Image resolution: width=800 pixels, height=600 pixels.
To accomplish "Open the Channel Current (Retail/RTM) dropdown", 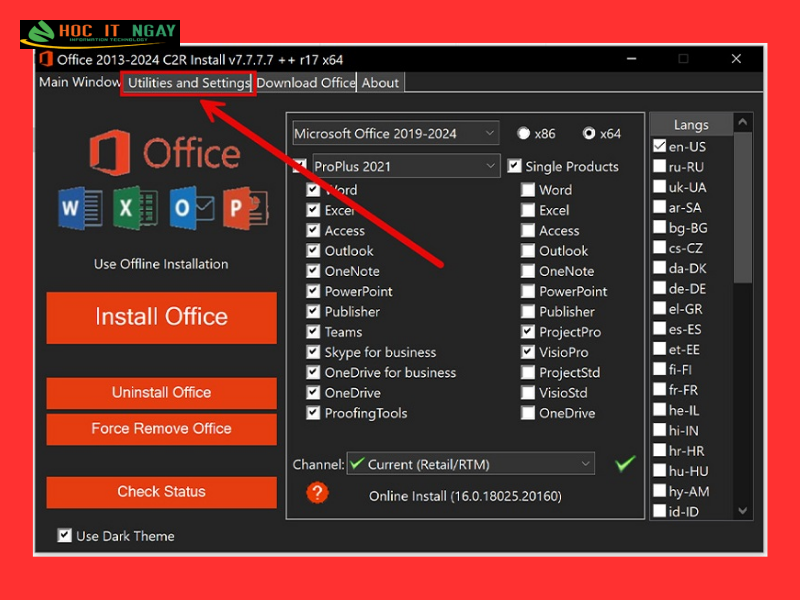I will pos(470,464).
